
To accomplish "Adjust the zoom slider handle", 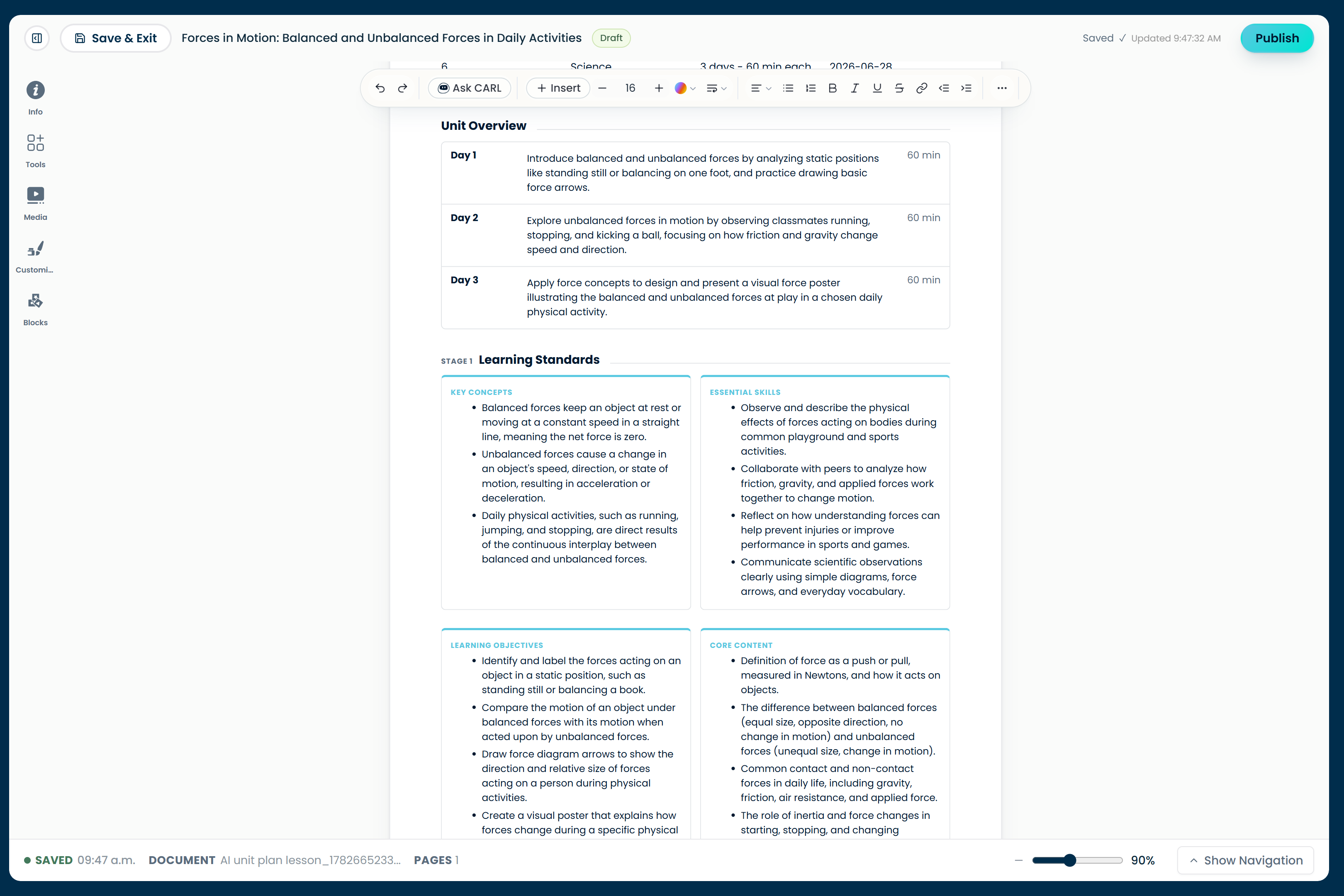I will tap(1070, 861).
